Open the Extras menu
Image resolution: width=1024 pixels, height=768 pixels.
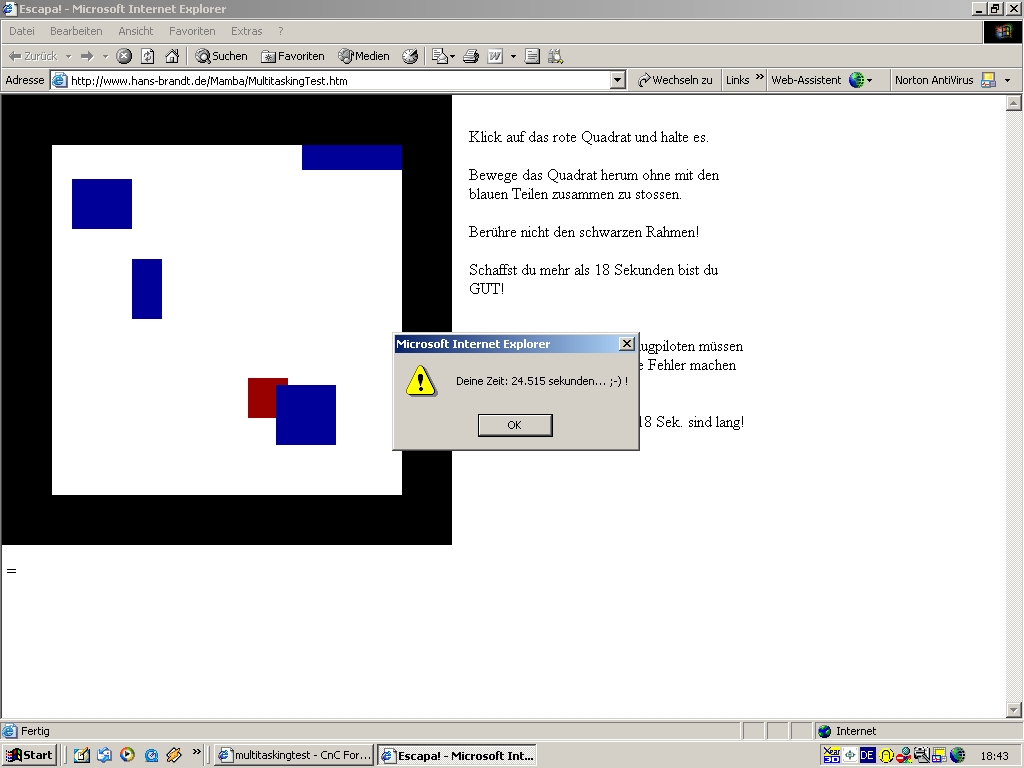(247, 31)
